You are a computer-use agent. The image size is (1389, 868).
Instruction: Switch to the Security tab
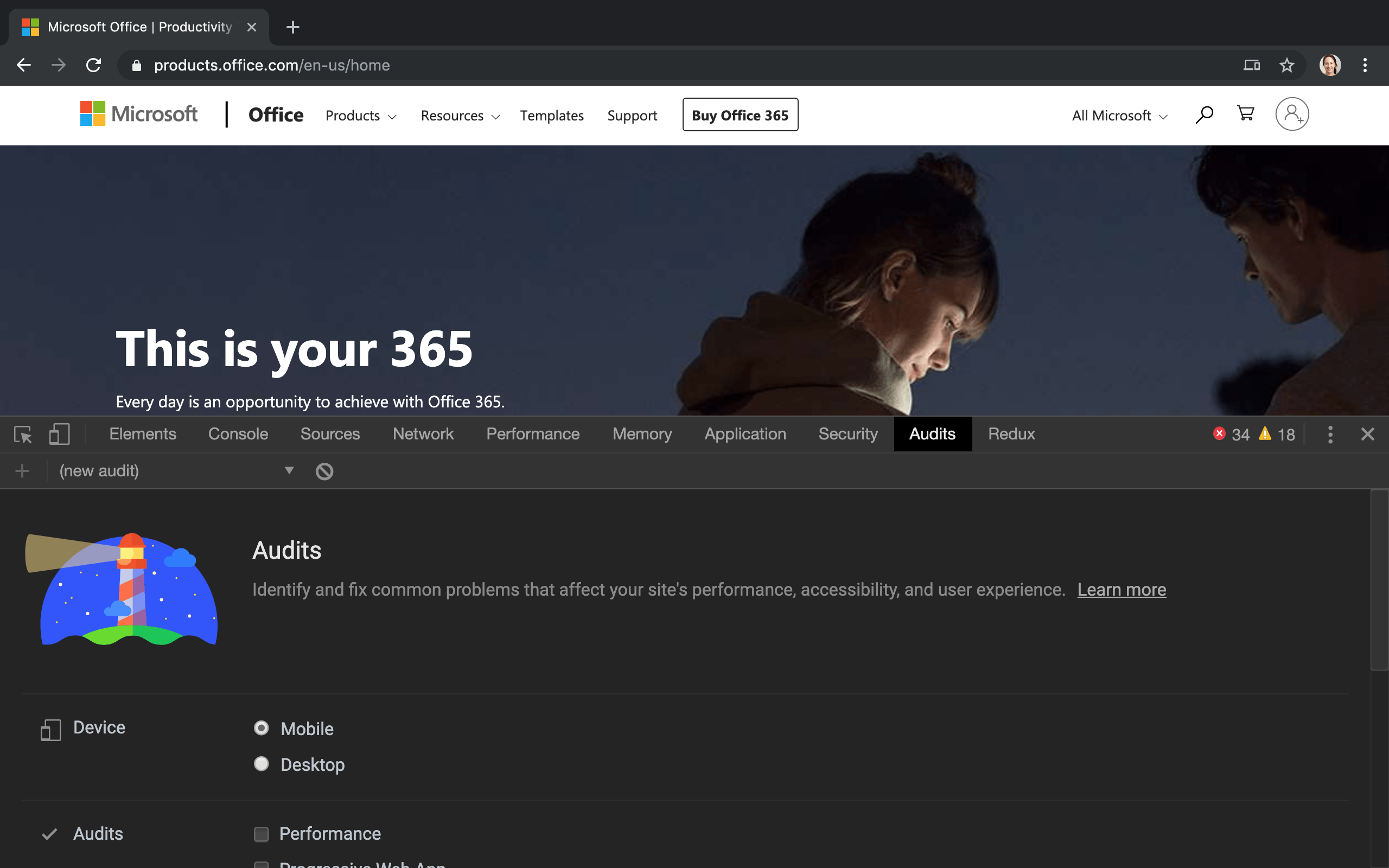[x=848, y=434]
